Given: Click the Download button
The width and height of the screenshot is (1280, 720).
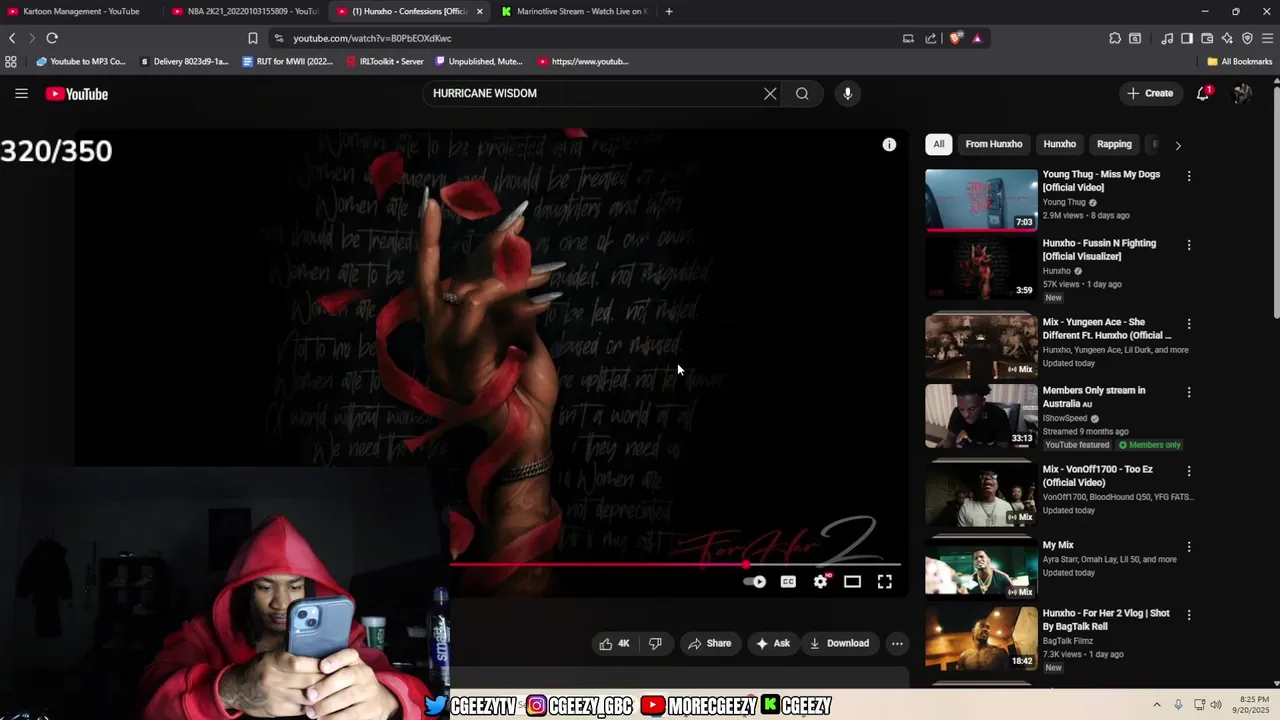Looking at the screenshot, I should pos(839,643).
